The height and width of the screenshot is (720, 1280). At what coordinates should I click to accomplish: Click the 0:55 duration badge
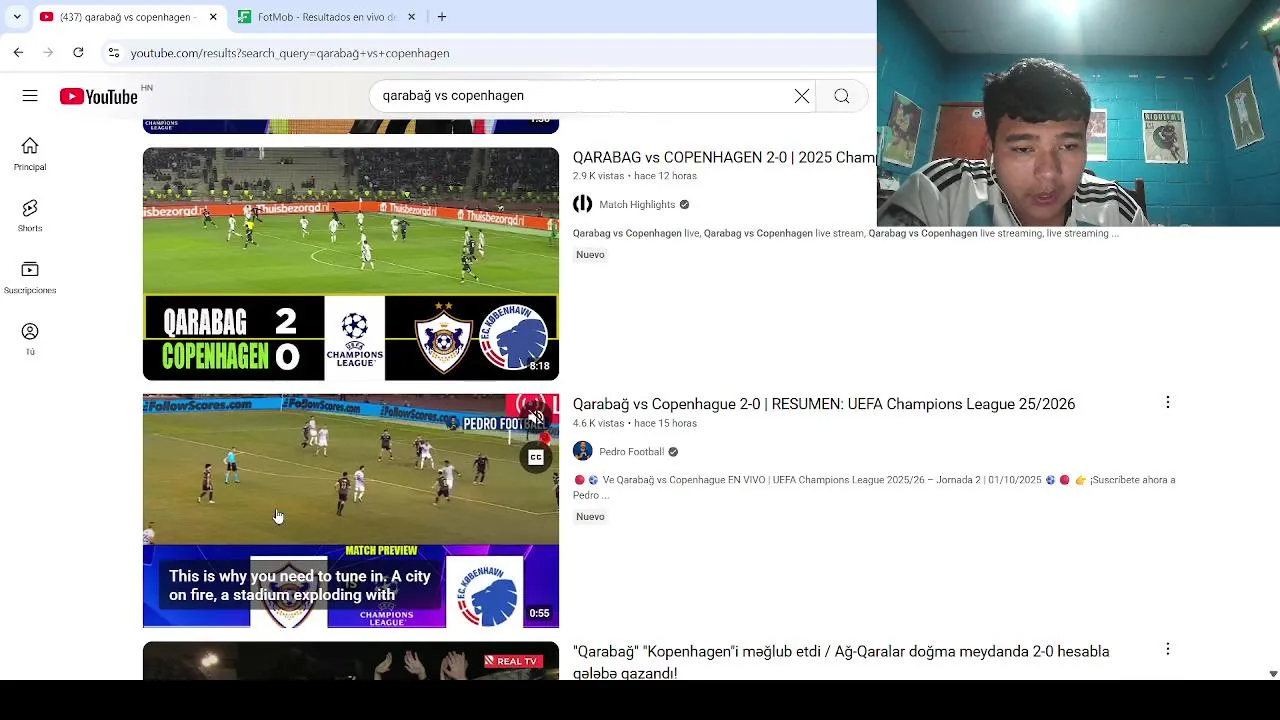[x=539, y=613]
